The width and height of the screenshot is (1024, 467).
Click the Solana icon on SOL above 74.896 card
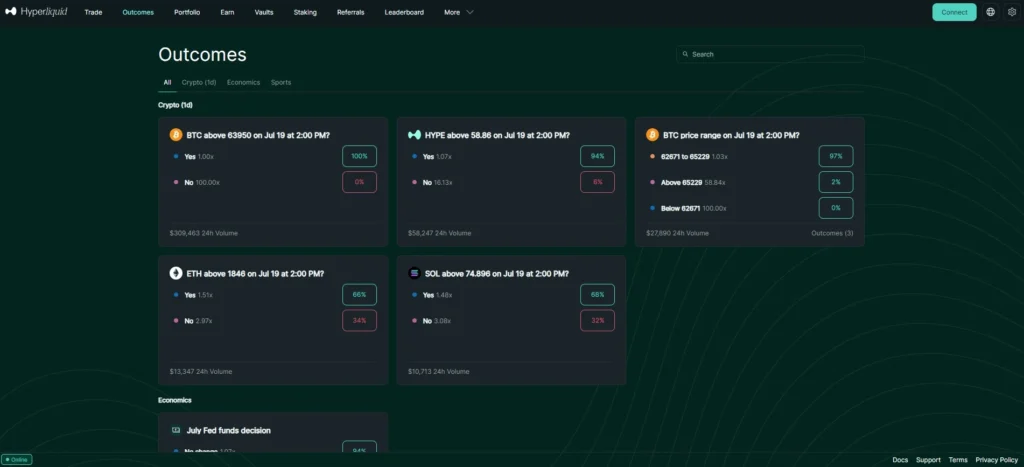414,273
